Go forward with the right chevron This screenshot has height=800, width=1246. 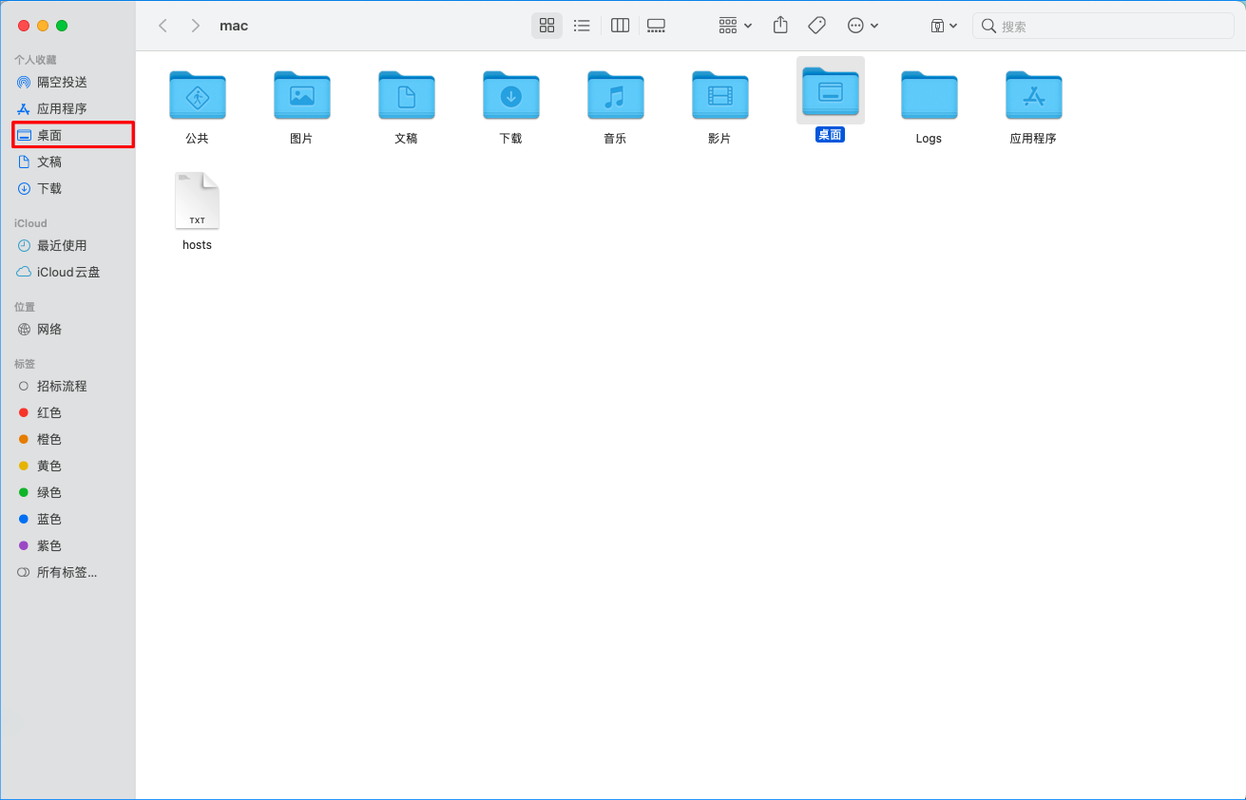click(195, 26)
